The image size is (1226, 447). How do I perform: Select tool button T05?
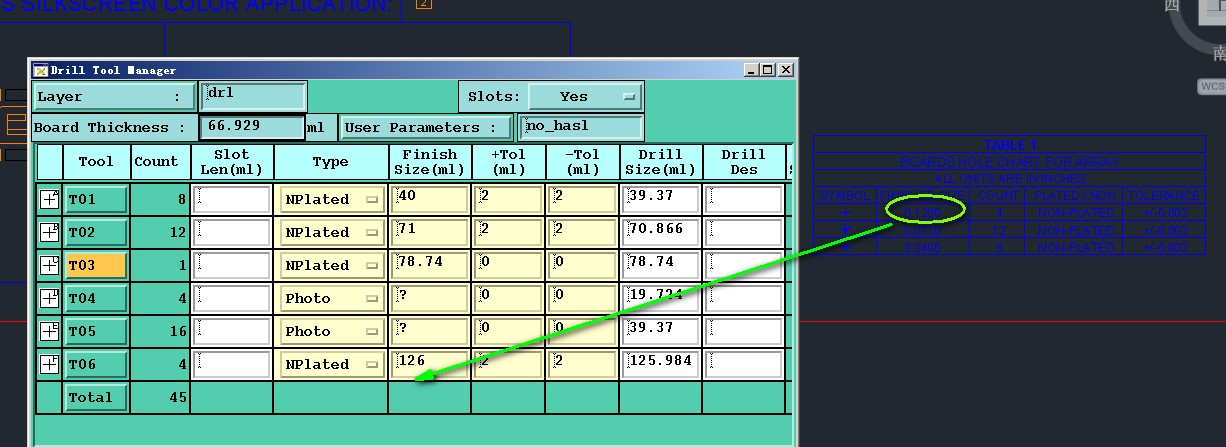[x=96, y=331]
